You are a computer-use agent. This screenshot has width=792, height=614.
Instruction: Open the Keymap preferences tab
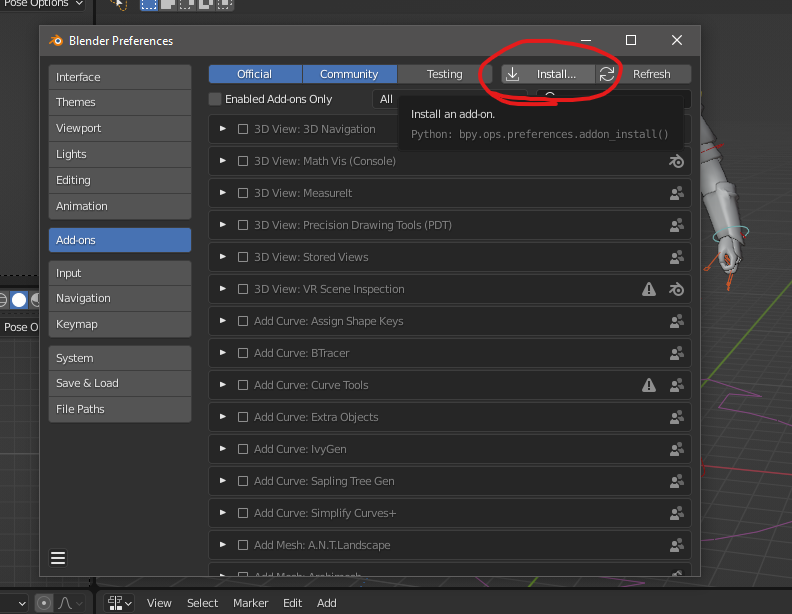pos(120,324)
